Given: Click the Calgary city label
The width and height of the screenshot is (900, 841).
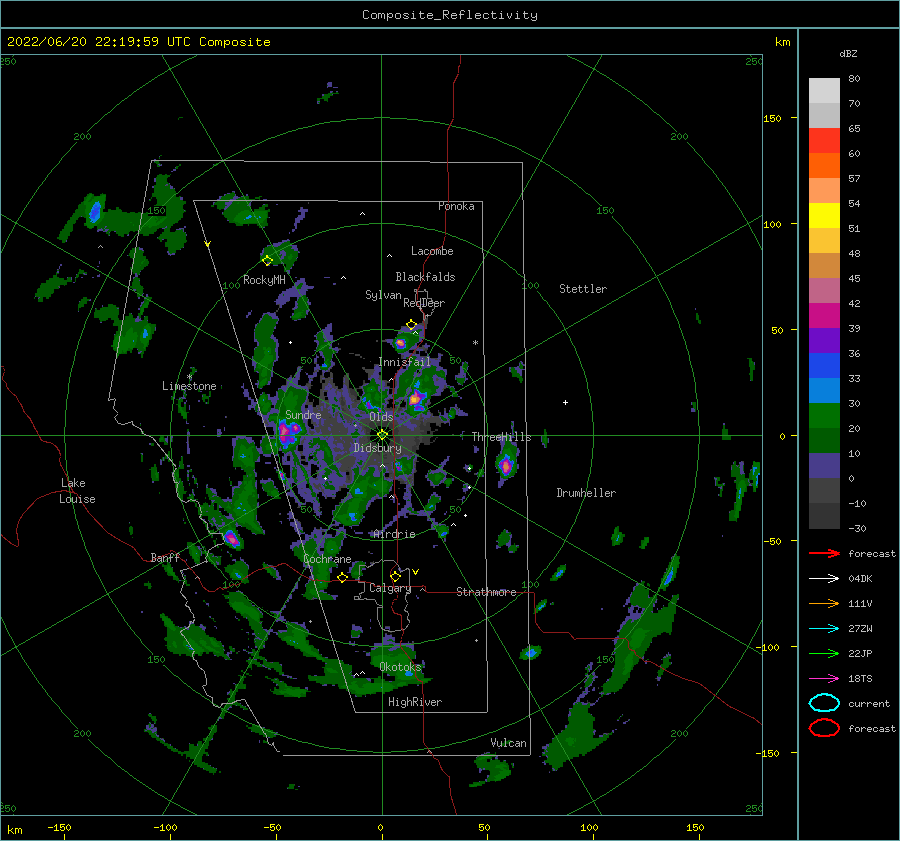Looking at the screenshot, I should pyautogui.click(x=390, y=588).
